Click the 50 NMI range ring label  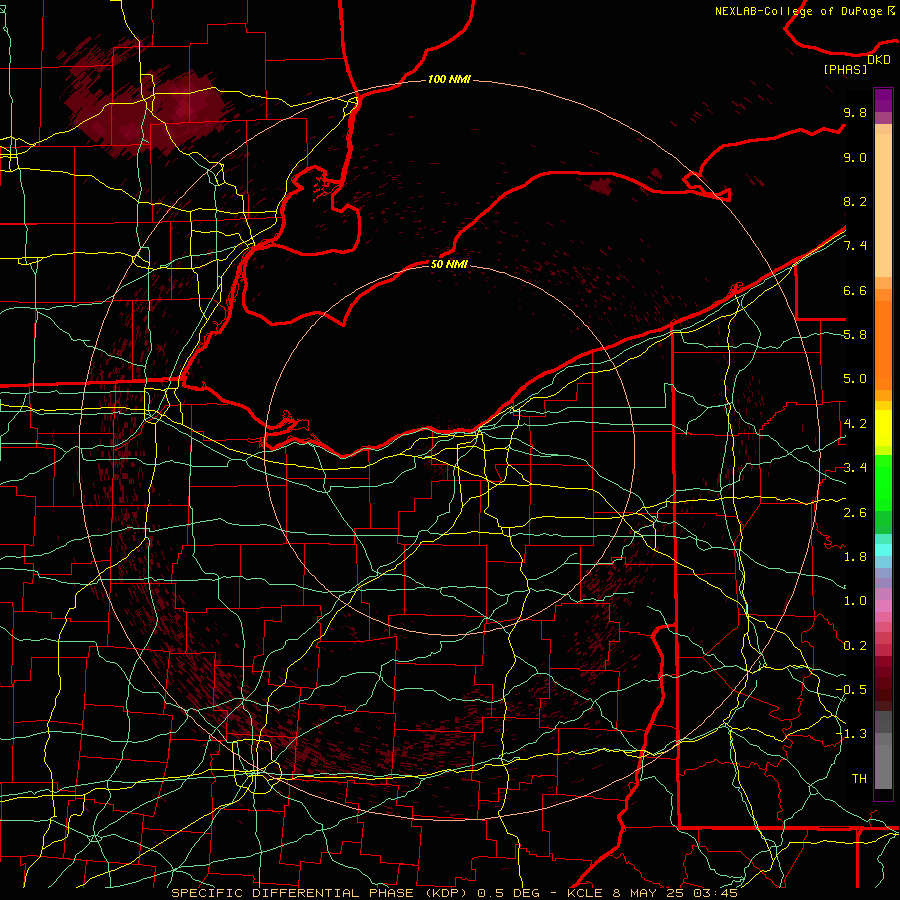[449, 264]
